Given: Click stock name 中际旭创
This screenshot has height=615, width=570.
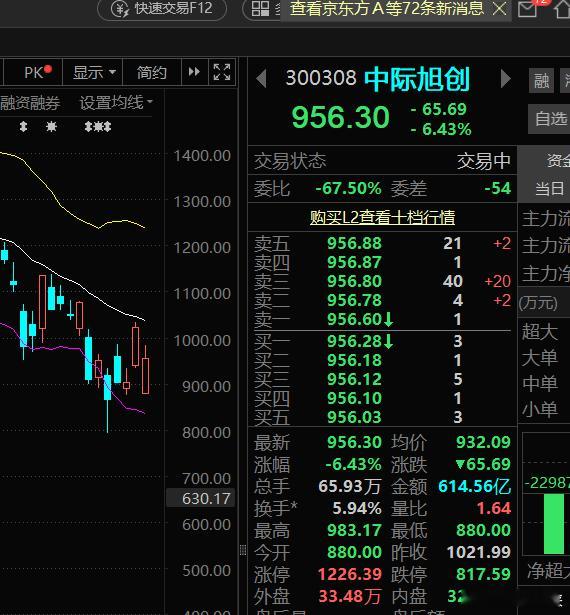Looking at the screenshot, I should (417, 79).
